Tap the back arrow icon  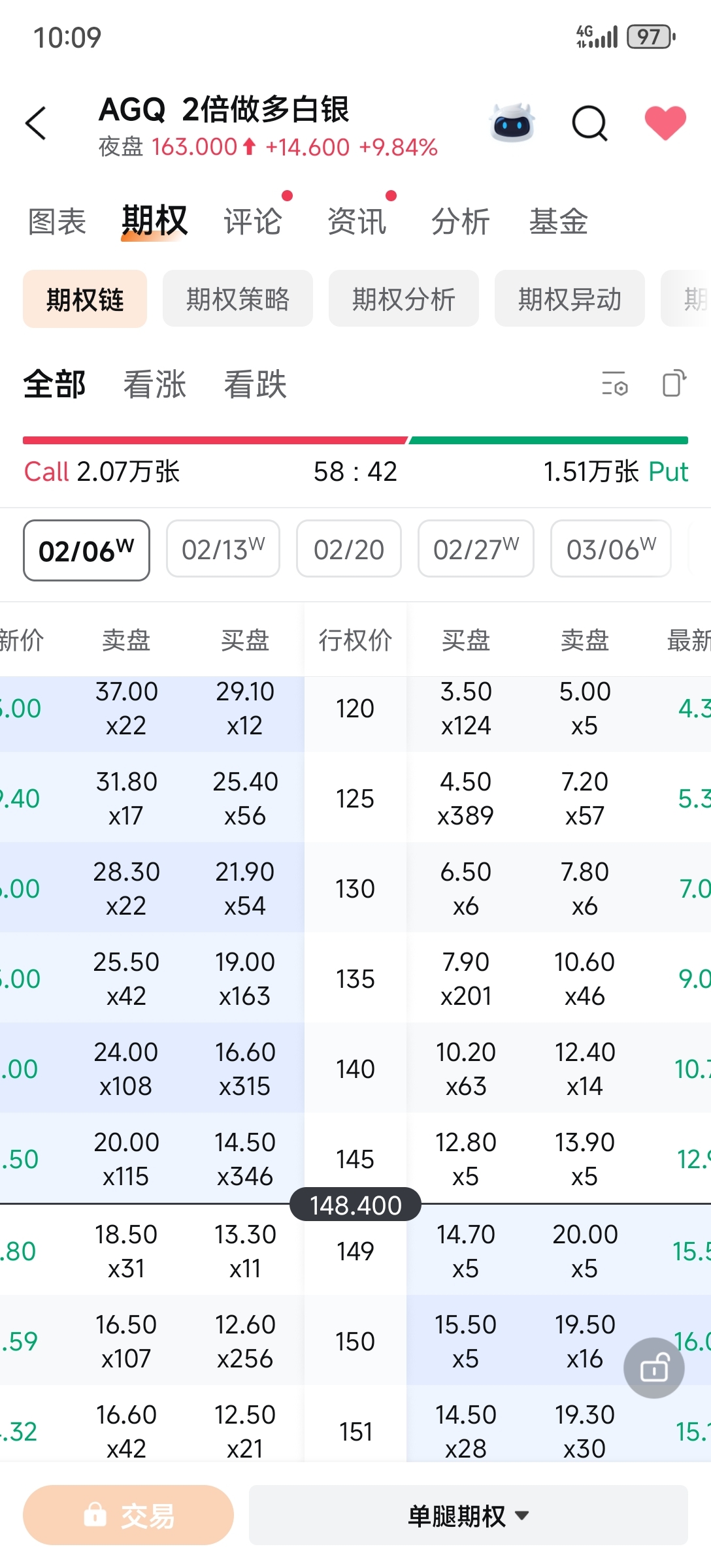(x=37, y=123)
